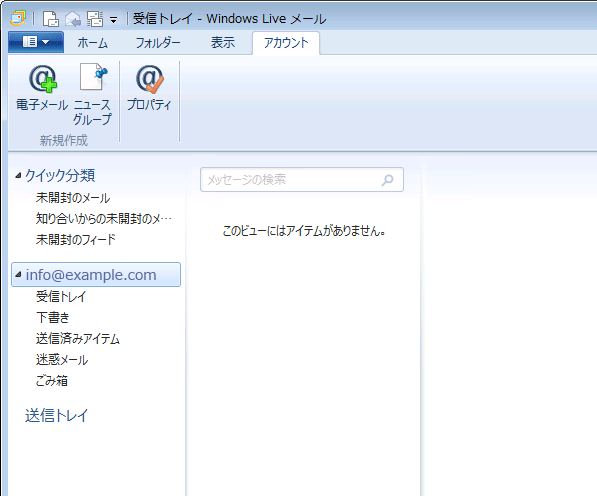Viewport: 597px width, 496px height.
Task: Open the ごみ箱 folder
Action: click(52, 381)
